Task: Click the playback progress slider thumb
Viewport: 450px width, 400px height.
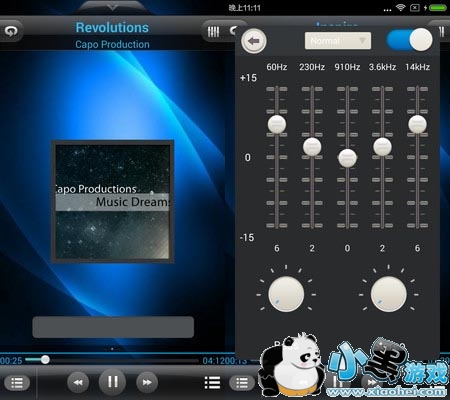Action: click(x=45, y=359)
